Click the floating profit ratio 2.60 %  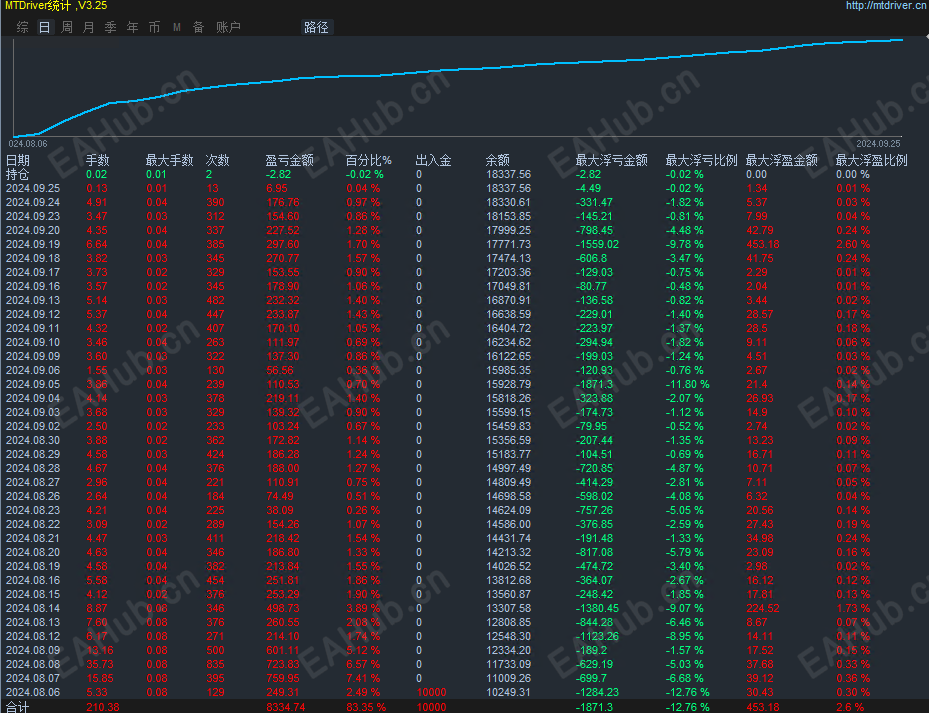[x=853, y=244]
